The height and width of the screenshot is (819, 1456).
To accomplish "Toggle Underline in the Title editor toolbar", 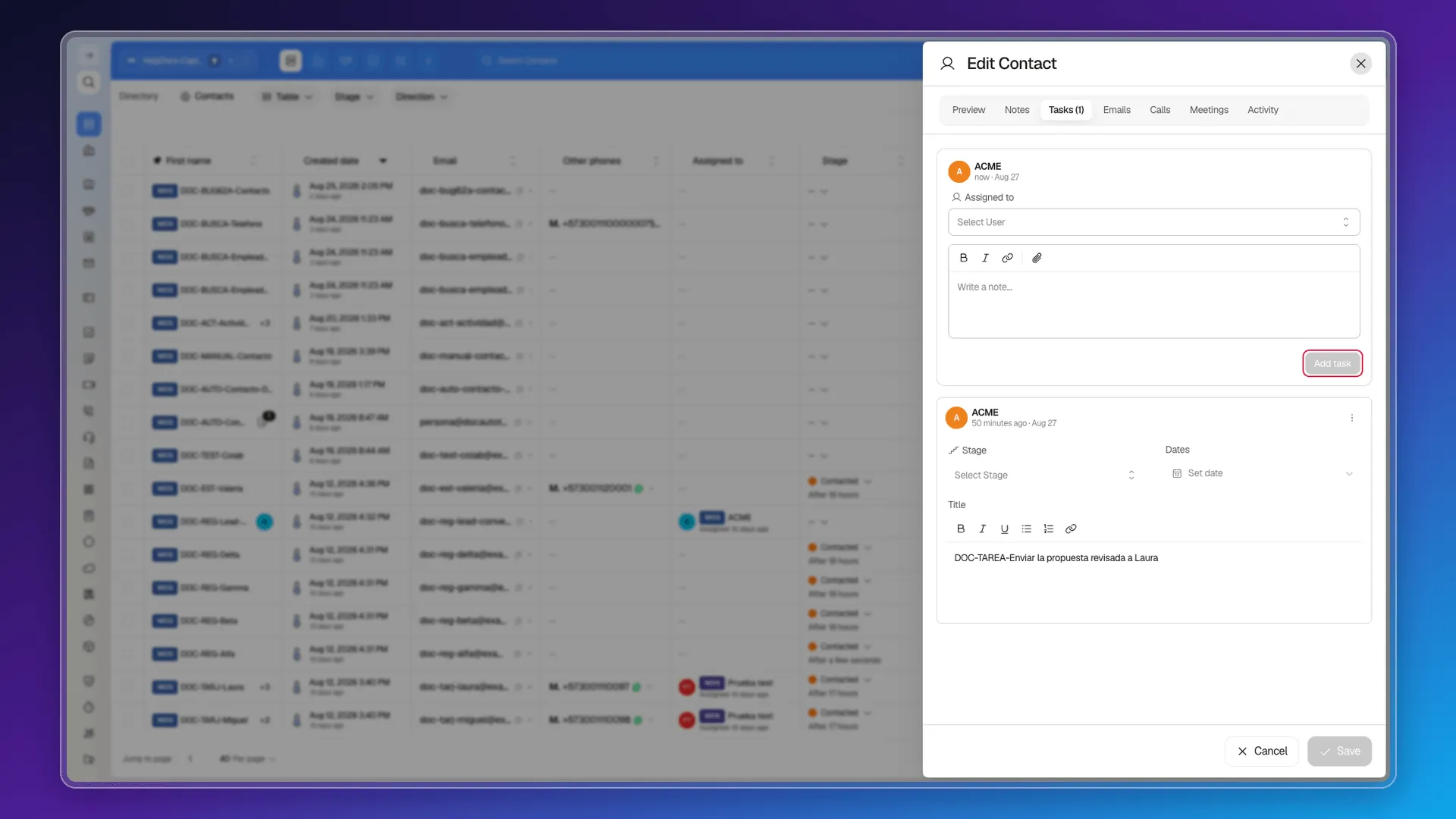I will (1005, 529).
